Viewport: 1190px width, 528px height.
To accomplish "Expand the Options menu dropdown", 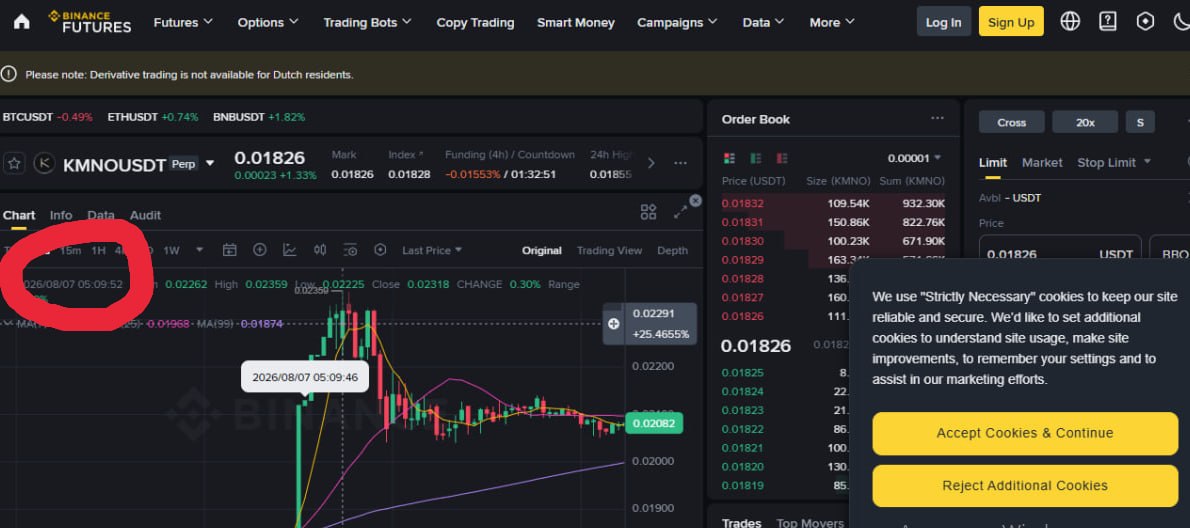I will click(x=268, y=22).
